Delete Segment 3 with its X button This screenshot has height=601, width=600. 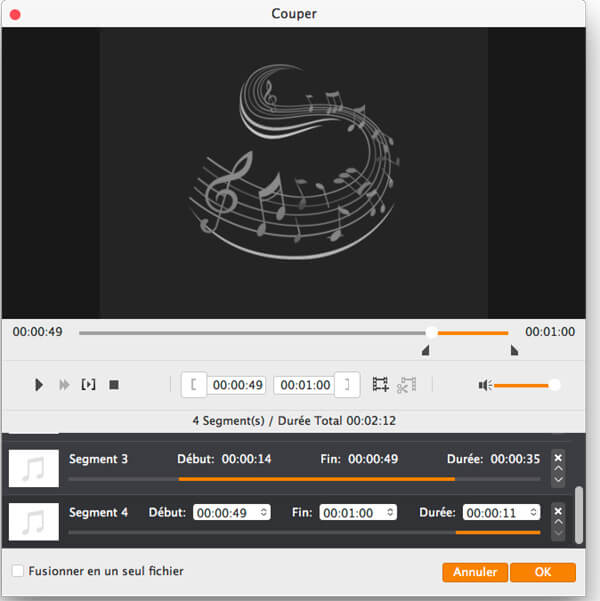(x=558, y=456)
